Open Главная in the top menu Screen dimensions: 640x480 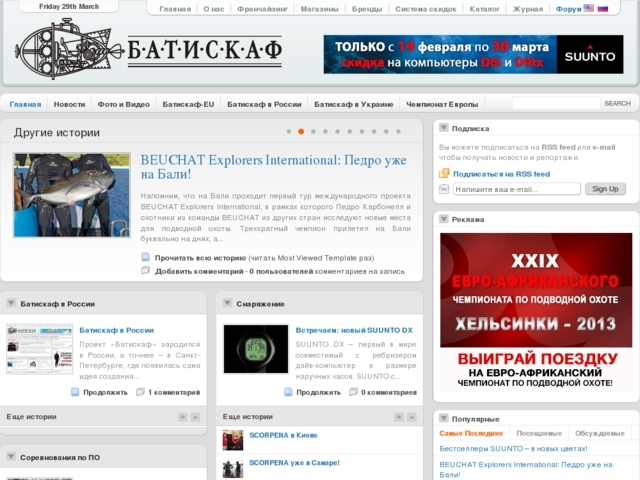tap(175, 9)
